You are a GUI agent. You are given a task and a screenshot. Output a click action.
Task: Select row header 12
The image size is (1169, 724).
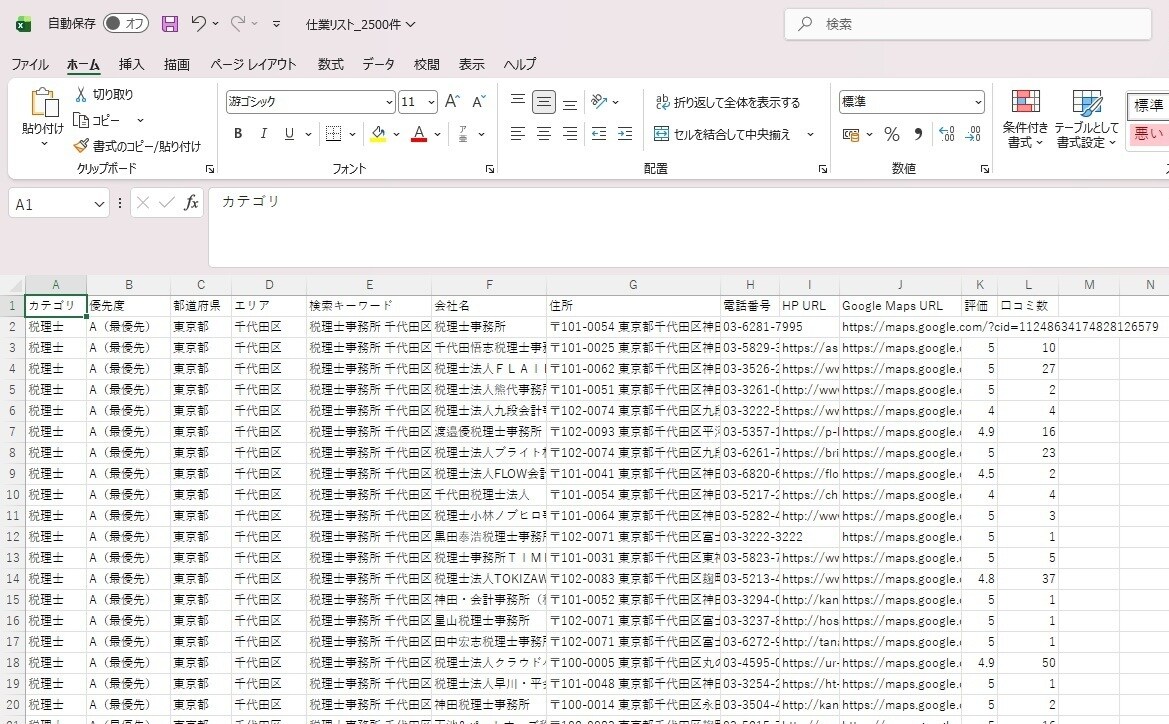click(13, 536)
